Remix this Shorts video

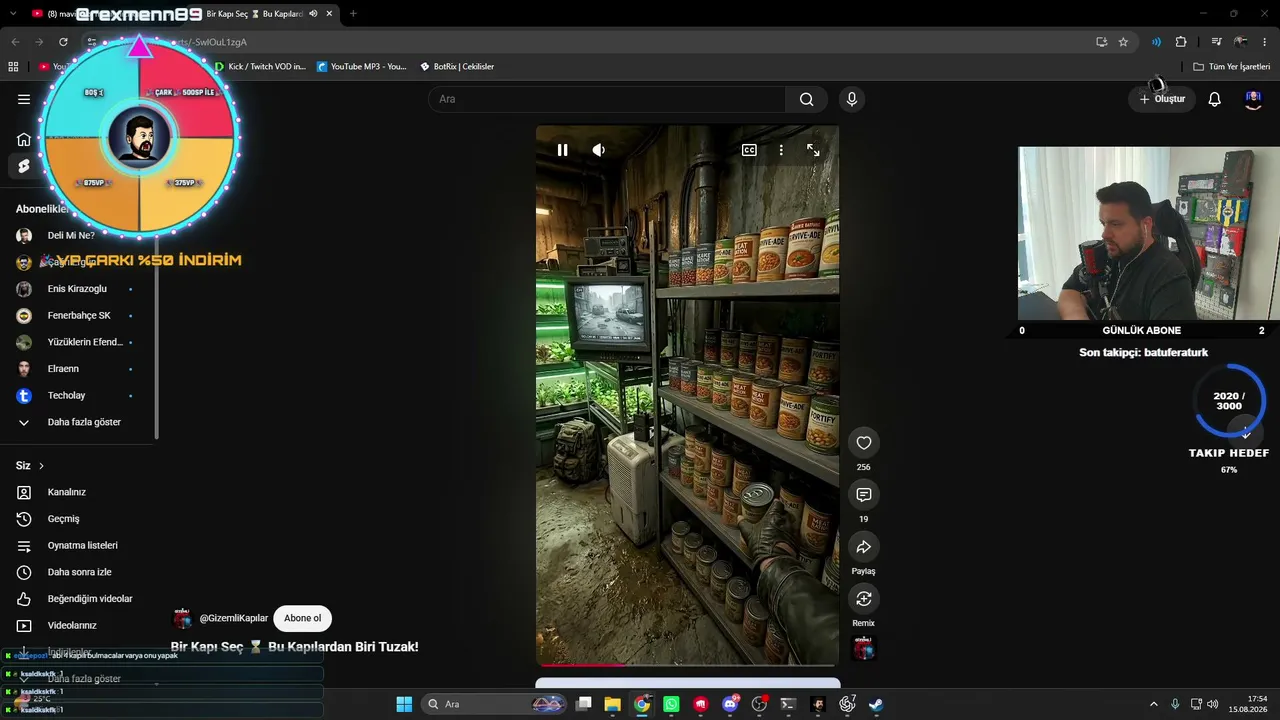point(864,599)
